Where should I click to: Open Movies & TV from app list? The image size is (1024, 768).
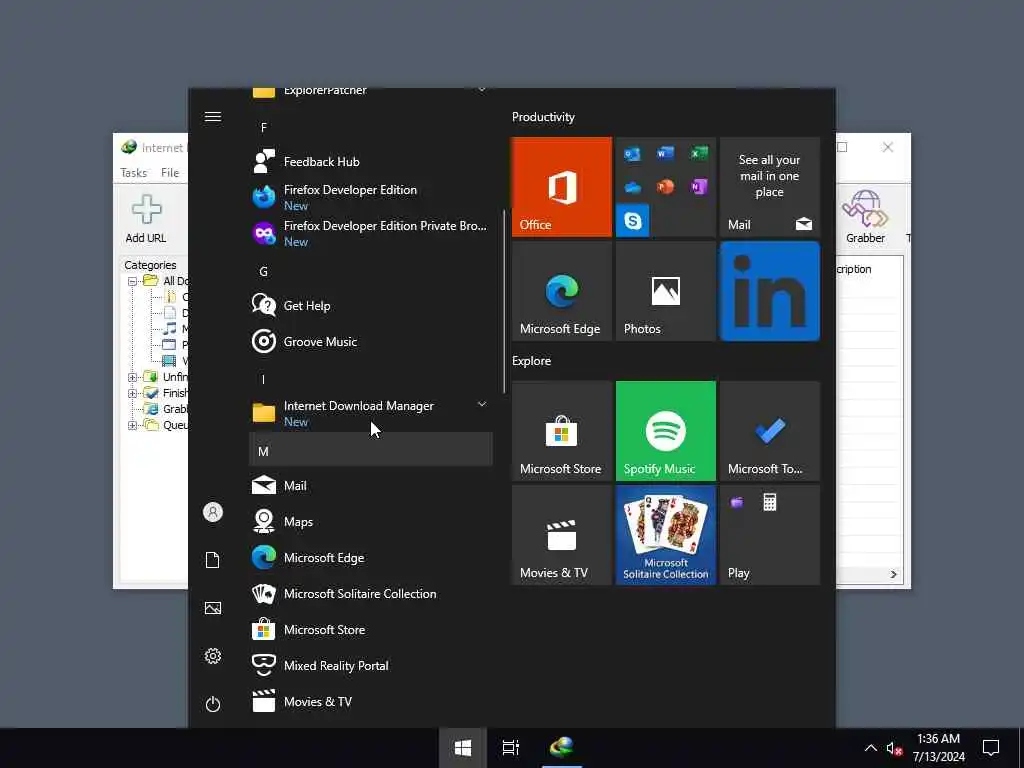click(x=371, y=701)
